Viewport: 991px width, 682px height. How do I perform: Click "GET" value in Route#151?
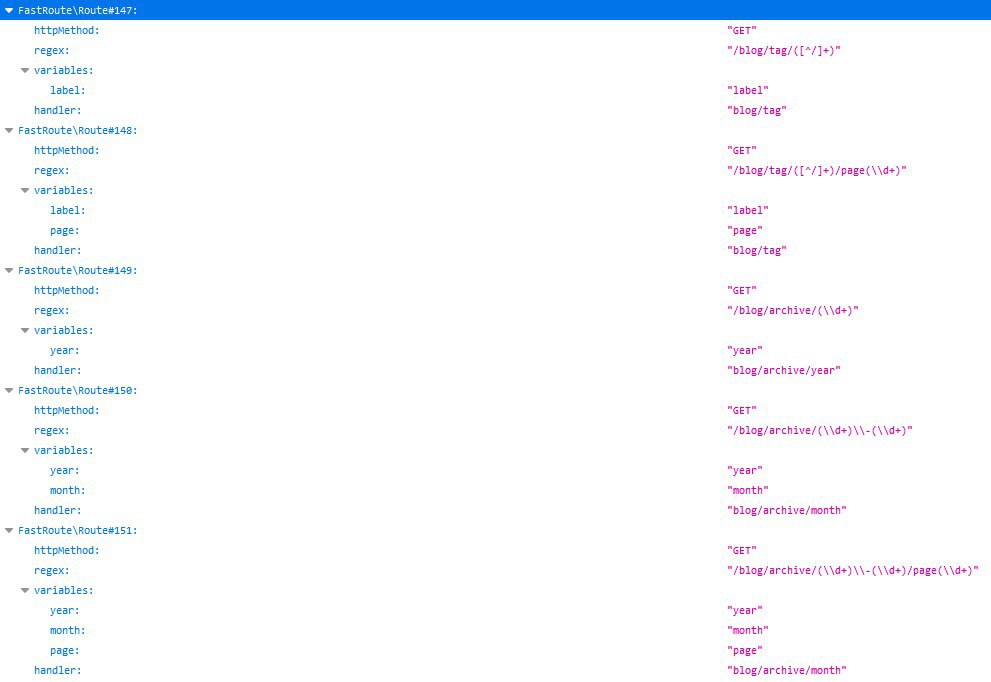click(742, 551)
